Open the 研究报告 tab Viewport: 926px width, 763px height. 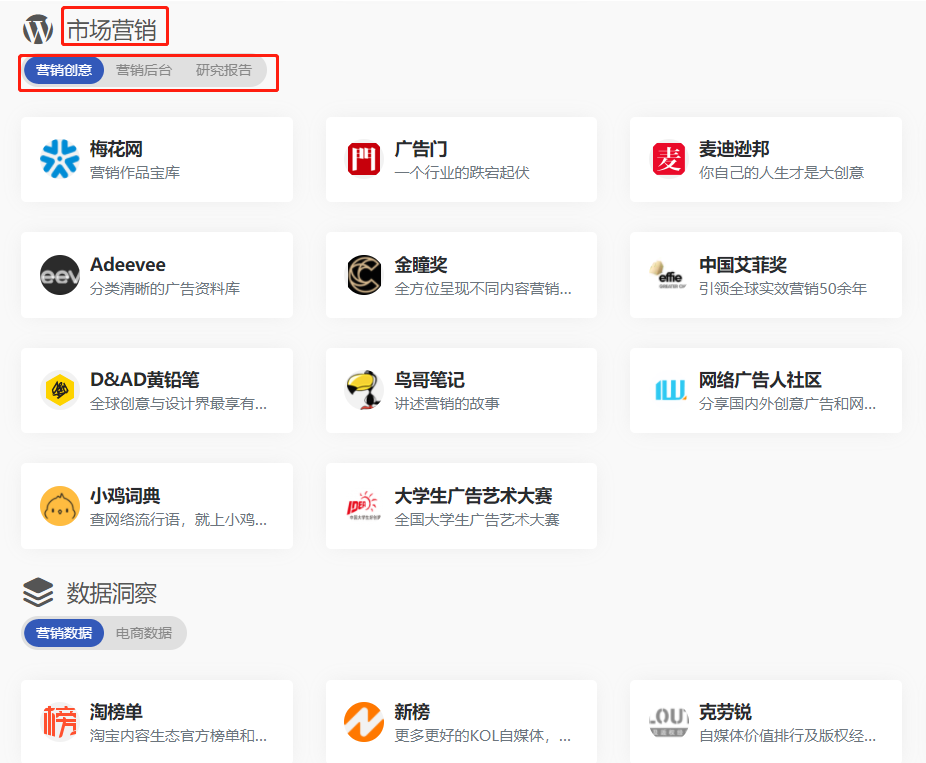click(x=224, y=70)
